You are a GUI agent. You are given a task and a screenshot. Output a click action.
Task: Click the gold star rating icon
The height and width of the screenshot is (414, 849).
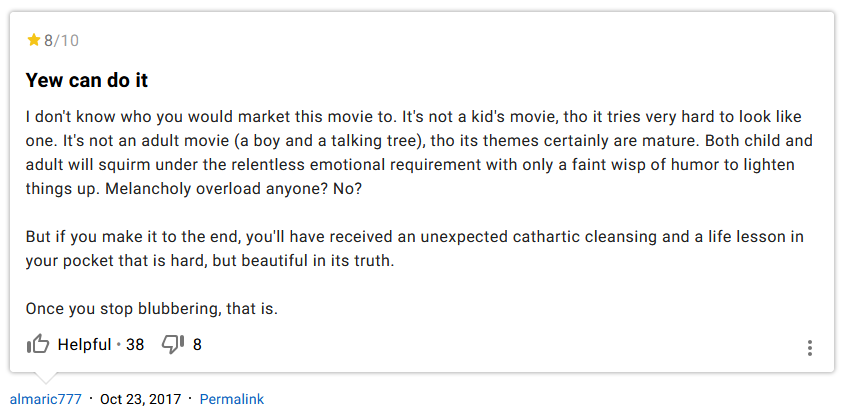[34, 40]
